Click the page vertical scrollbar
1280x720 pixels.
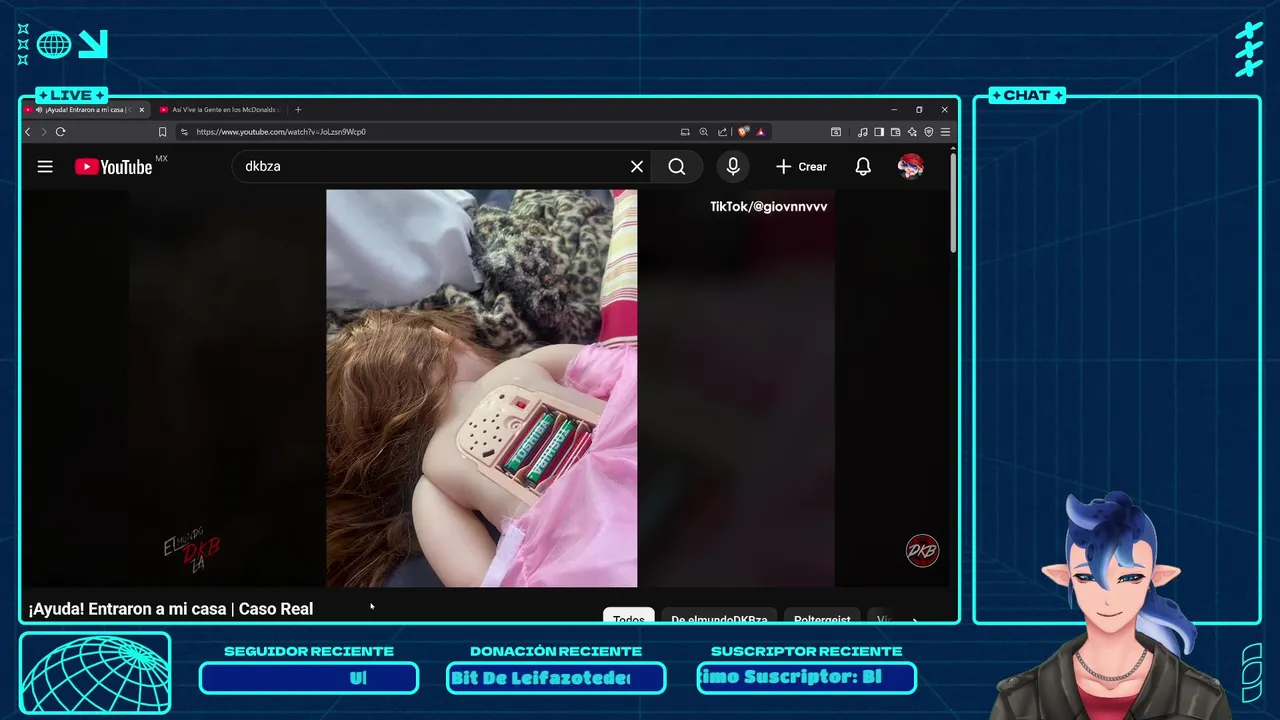(x=953, y=203)
